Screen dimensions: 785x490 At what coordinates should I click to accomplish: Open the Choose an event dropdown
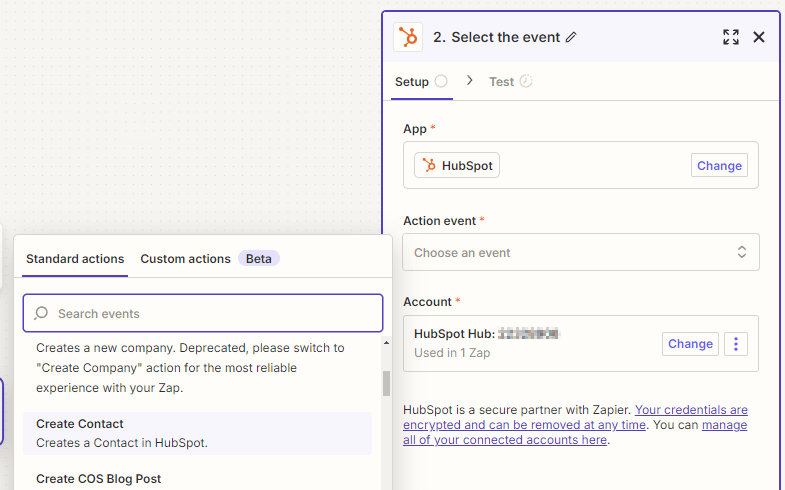click(x=580, y=252)
